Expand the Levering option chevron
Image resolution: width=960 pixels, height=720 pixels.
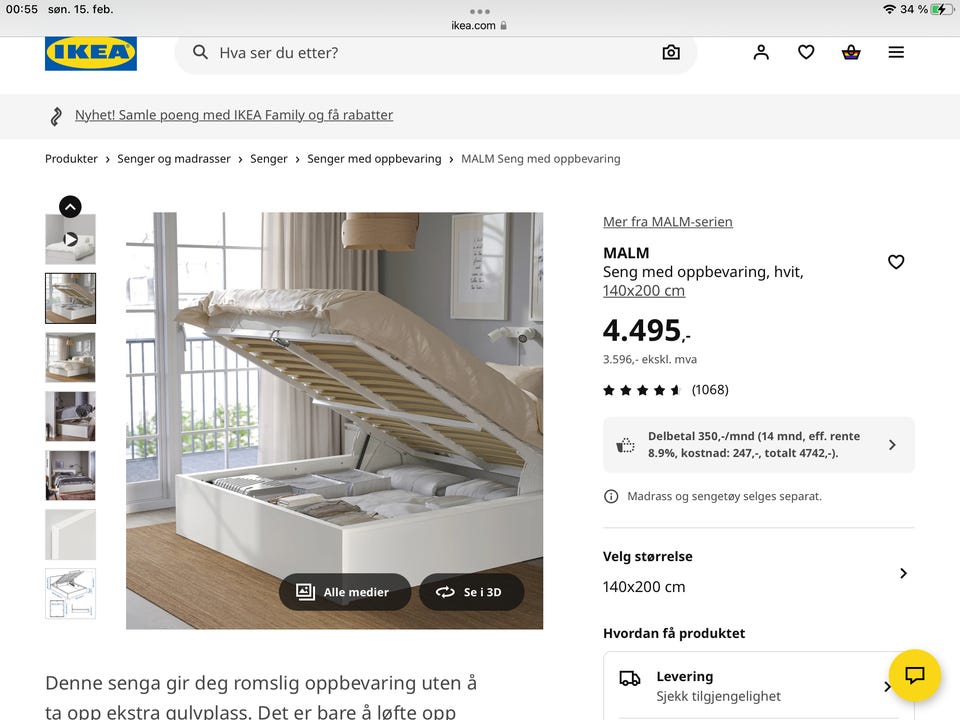click(x=887, y=687)
